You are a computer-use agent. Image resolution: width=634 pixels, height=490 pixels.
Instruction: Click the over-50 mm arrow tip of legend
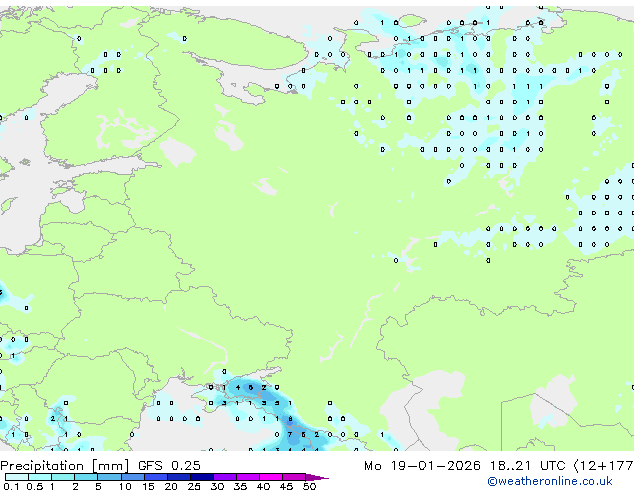[317, 477]
